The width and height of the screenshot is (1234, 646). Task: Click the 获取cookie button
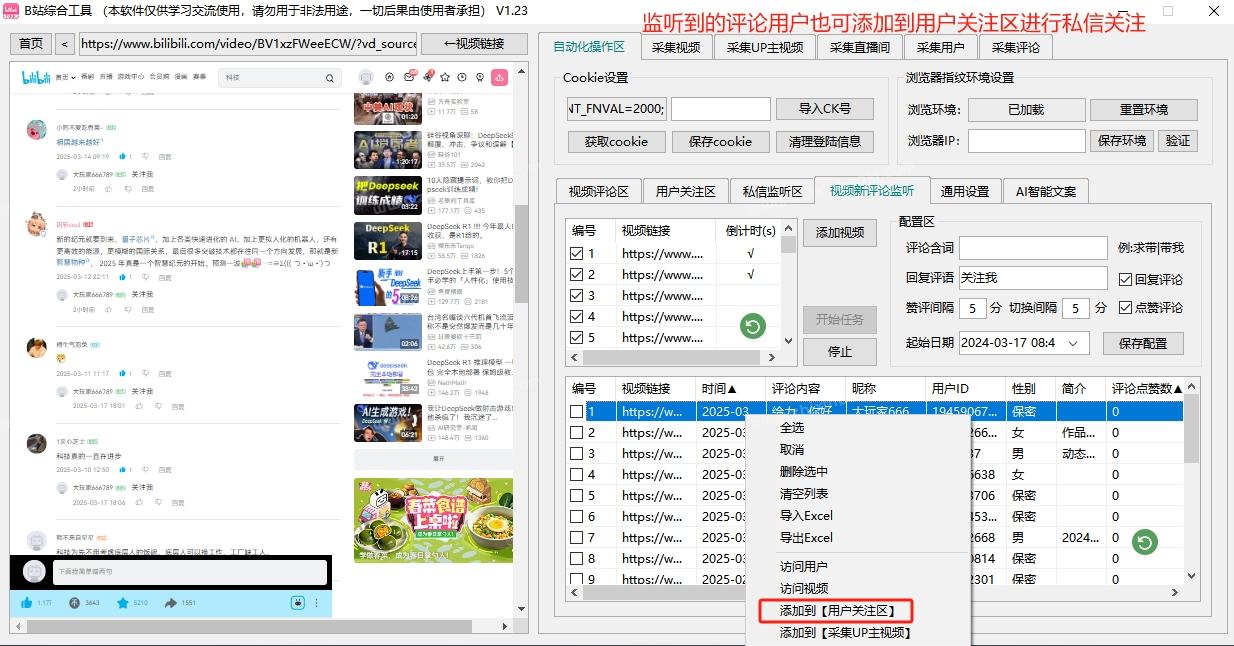point(615,142)
